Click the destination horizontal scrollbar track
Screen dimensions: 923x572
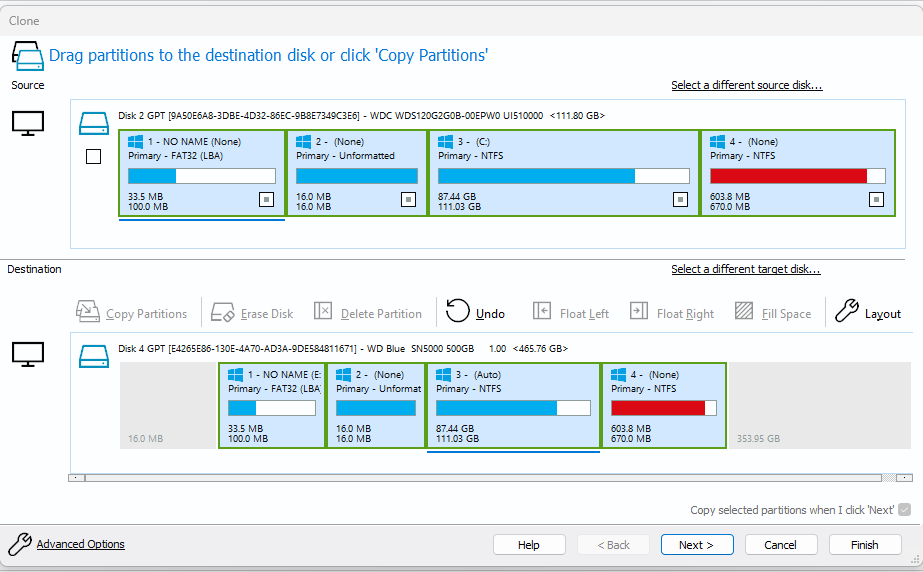[x=480, y=478]
